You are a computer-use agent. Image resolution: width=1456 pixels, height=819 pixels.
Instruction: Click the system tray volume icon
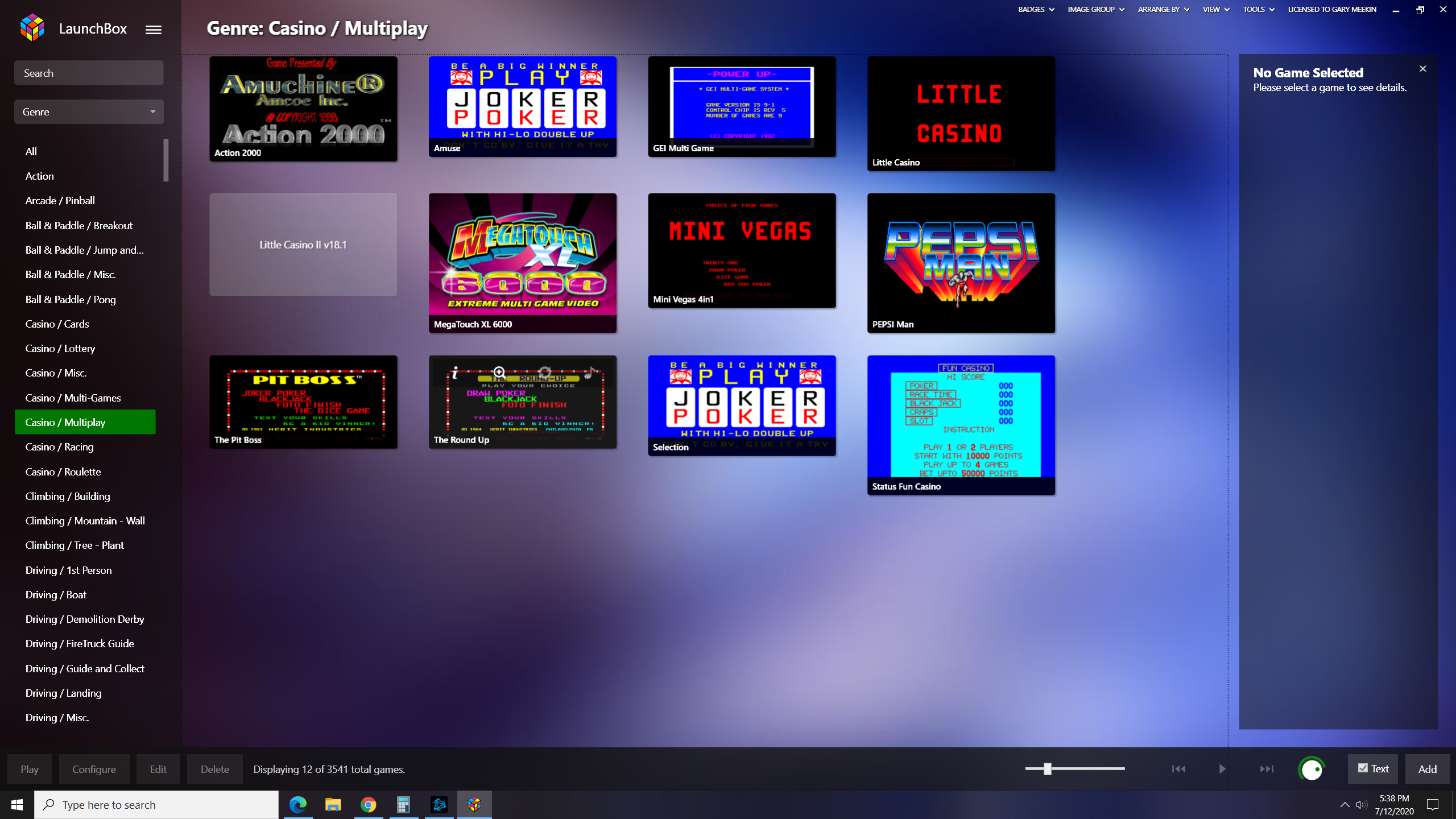1361,804
